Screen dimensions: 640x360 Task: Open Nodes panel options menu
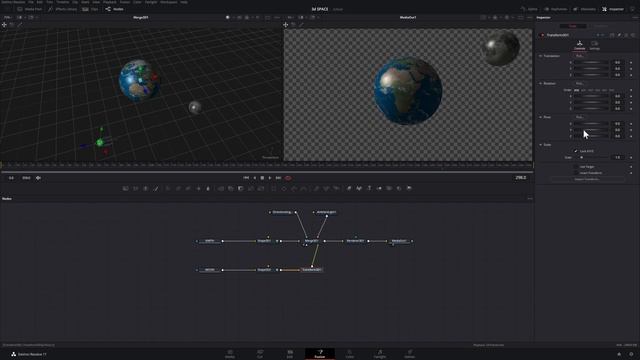point(530,198)
